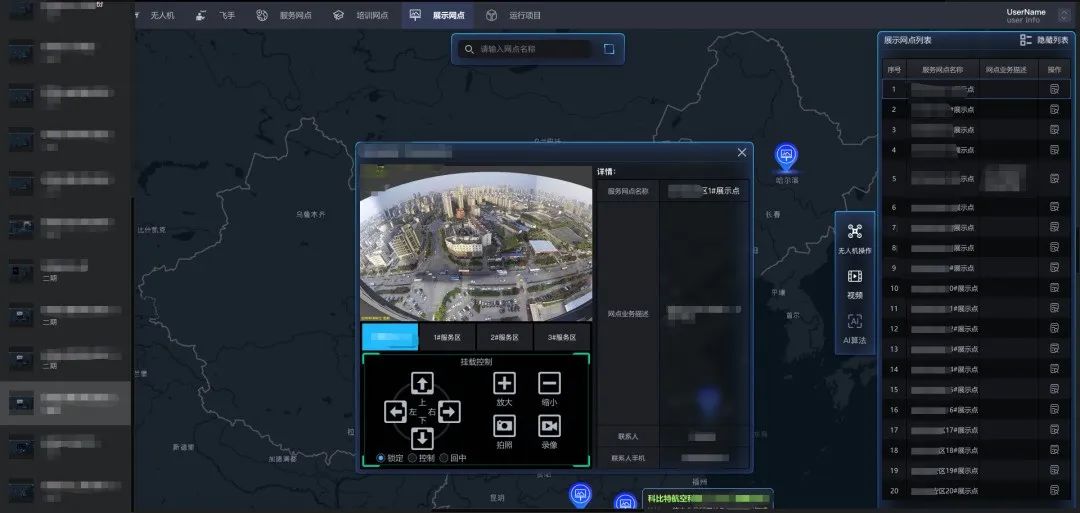Click the row 9 operation detail icon
This screenshot has height=513, width=1080.
1054,268
